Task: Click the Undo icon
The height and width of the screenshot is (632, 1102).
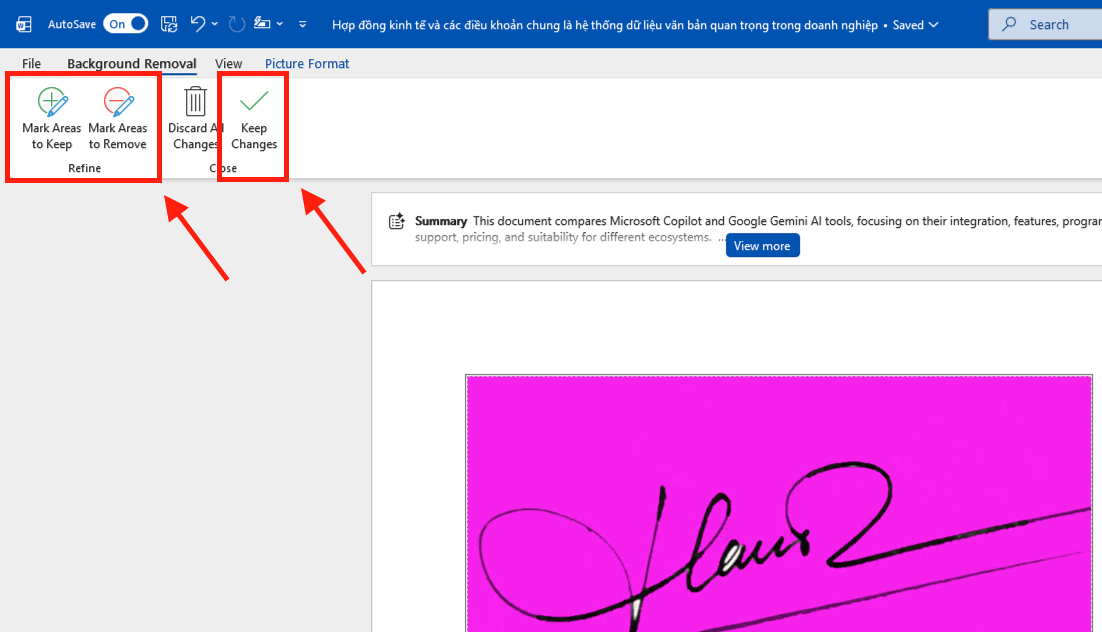Action: 197,23
